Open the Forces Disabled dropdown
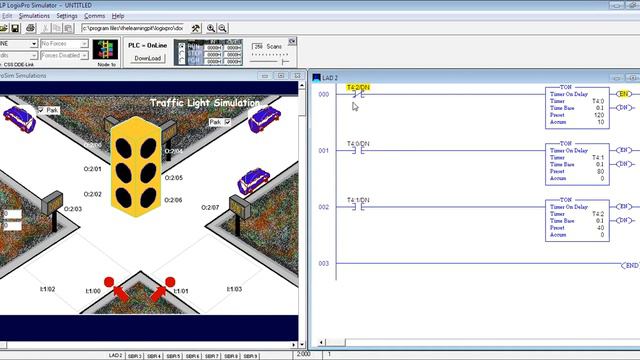The height and width of the screenshot is (360, 640). [x=84, y=55]
